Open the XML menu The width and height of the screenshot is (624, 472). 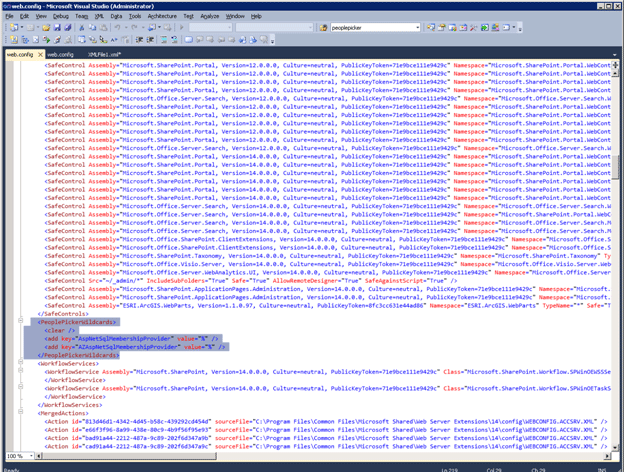point(99,16)
